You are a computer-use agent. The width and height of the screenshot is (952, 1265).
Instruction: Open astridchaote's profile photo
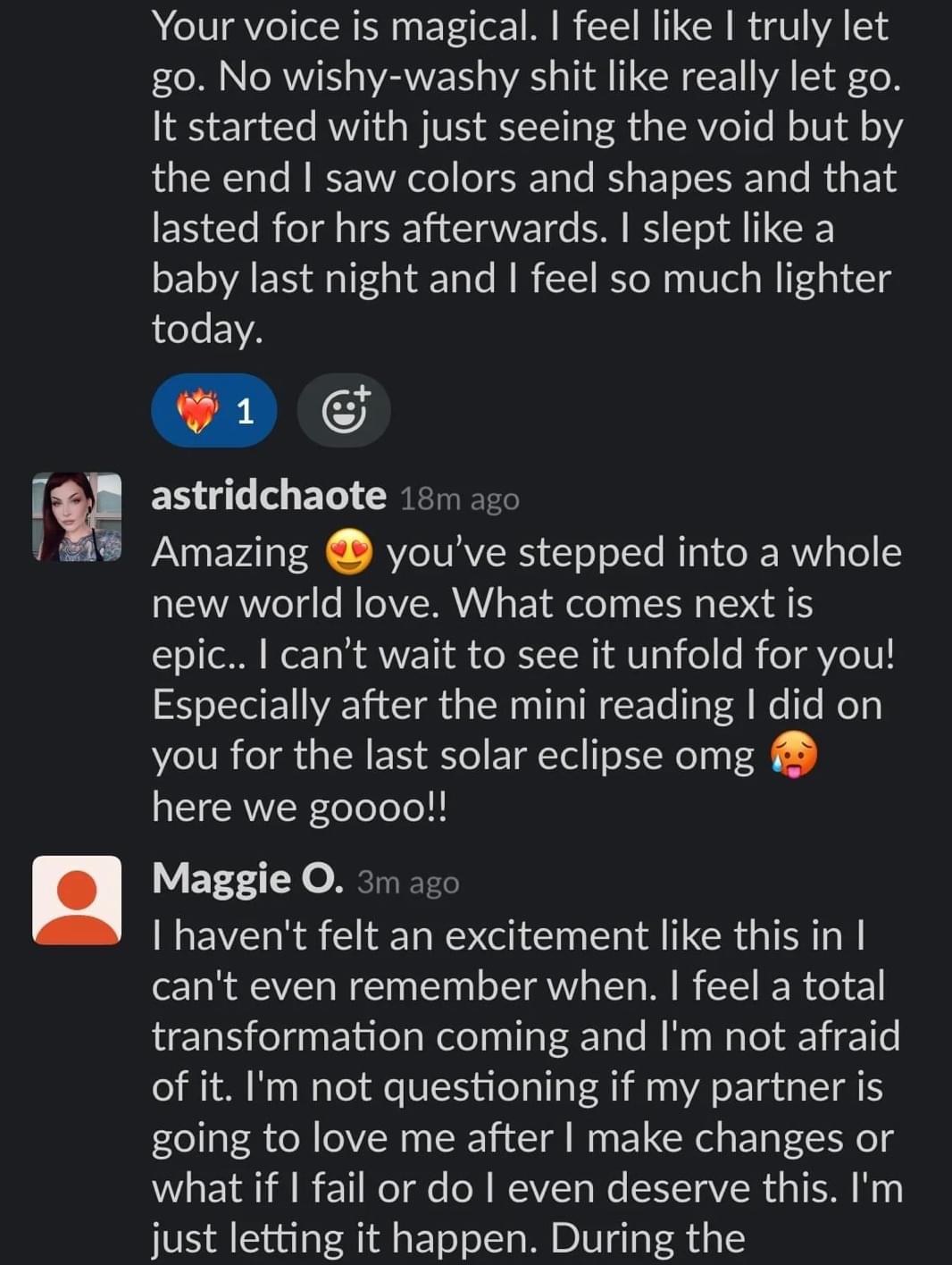[x=77, y=517]
